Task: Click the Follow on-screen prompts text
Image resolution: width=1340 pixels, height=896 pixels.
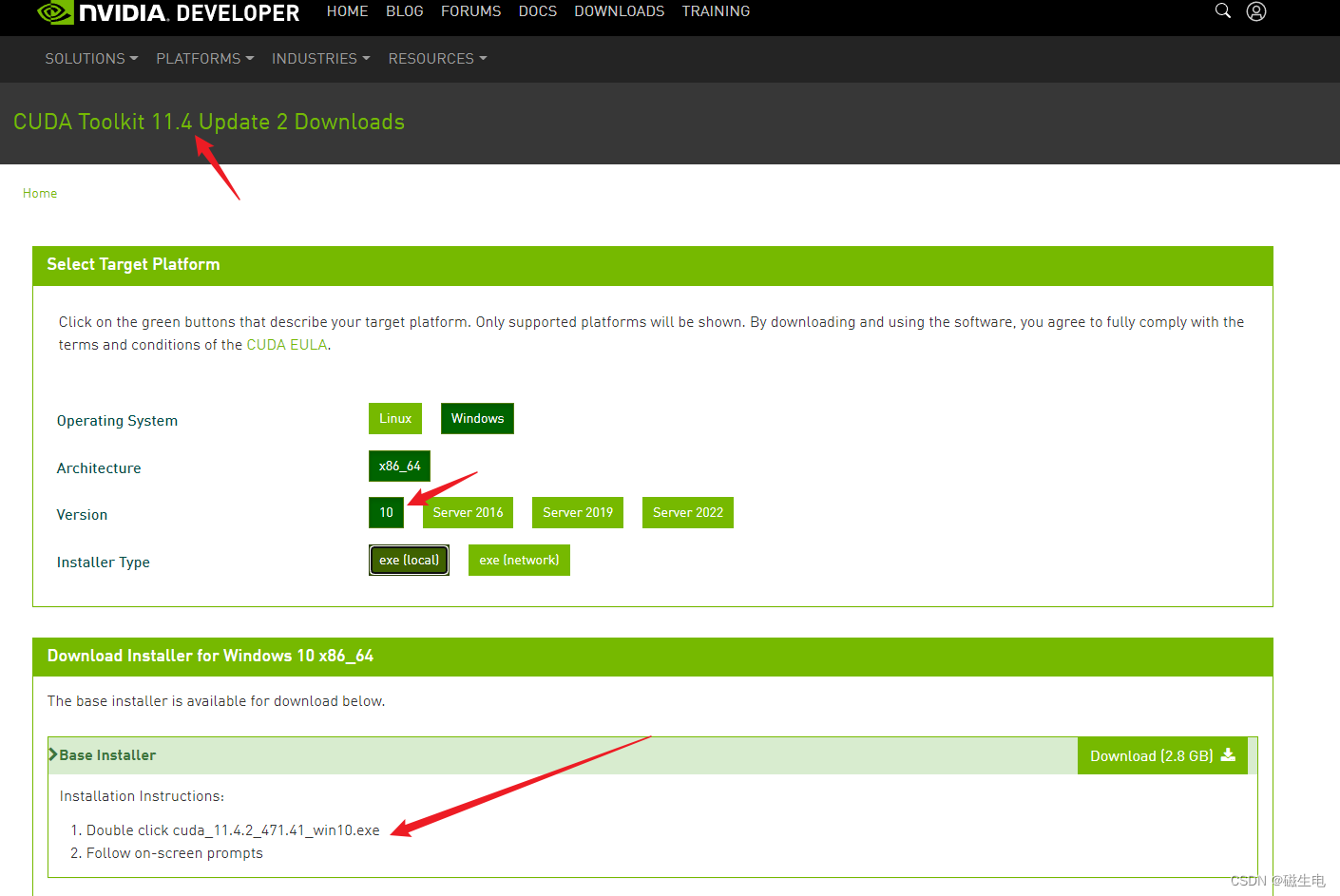Action: coord(175,853)
